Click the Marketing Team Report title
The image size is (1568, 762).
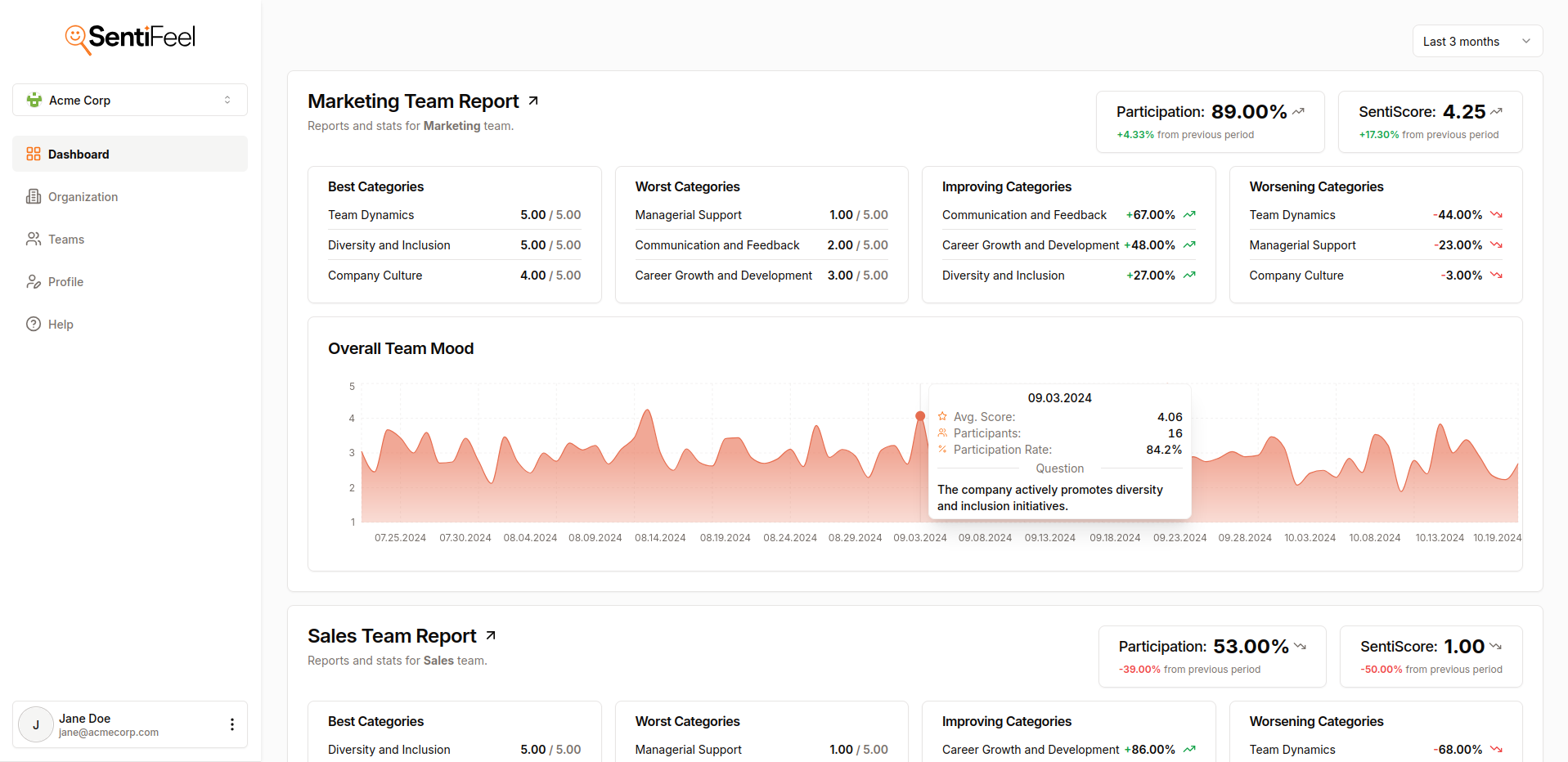(413, 101)
